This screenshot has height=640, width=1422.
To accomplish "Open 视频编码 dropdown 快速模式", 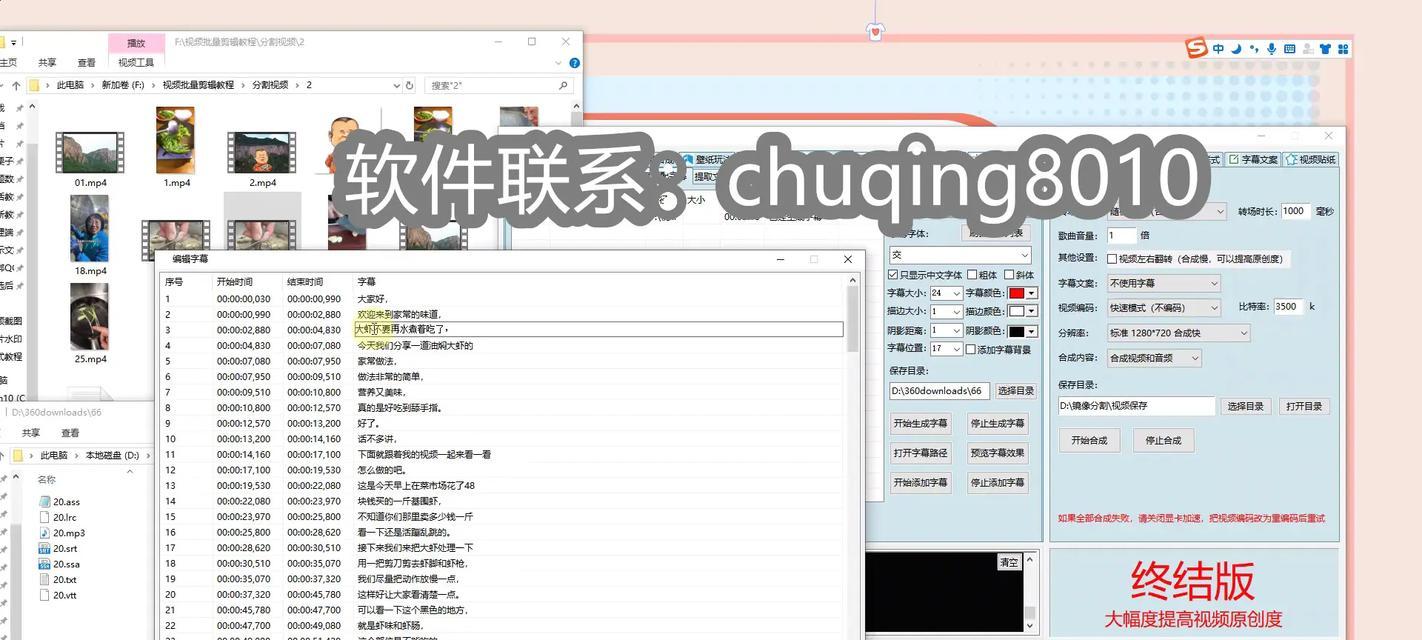I will tap(1163, 308).
